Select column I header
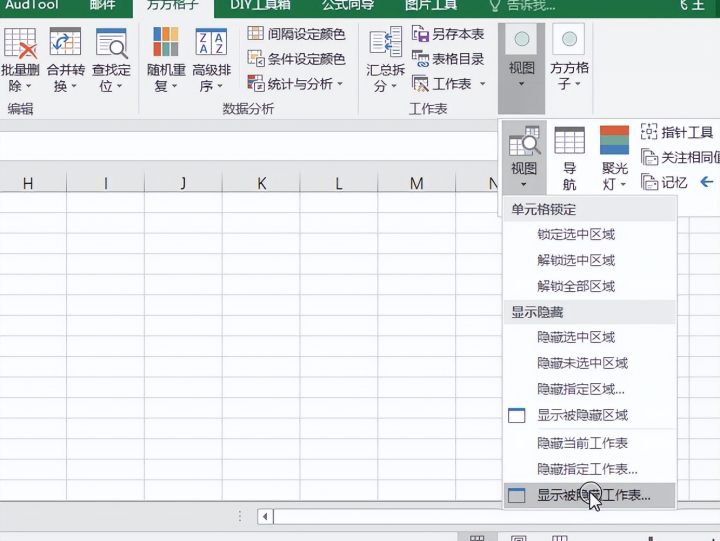Image resolution: width=720 pixels, height=541 pixels. 106,183
